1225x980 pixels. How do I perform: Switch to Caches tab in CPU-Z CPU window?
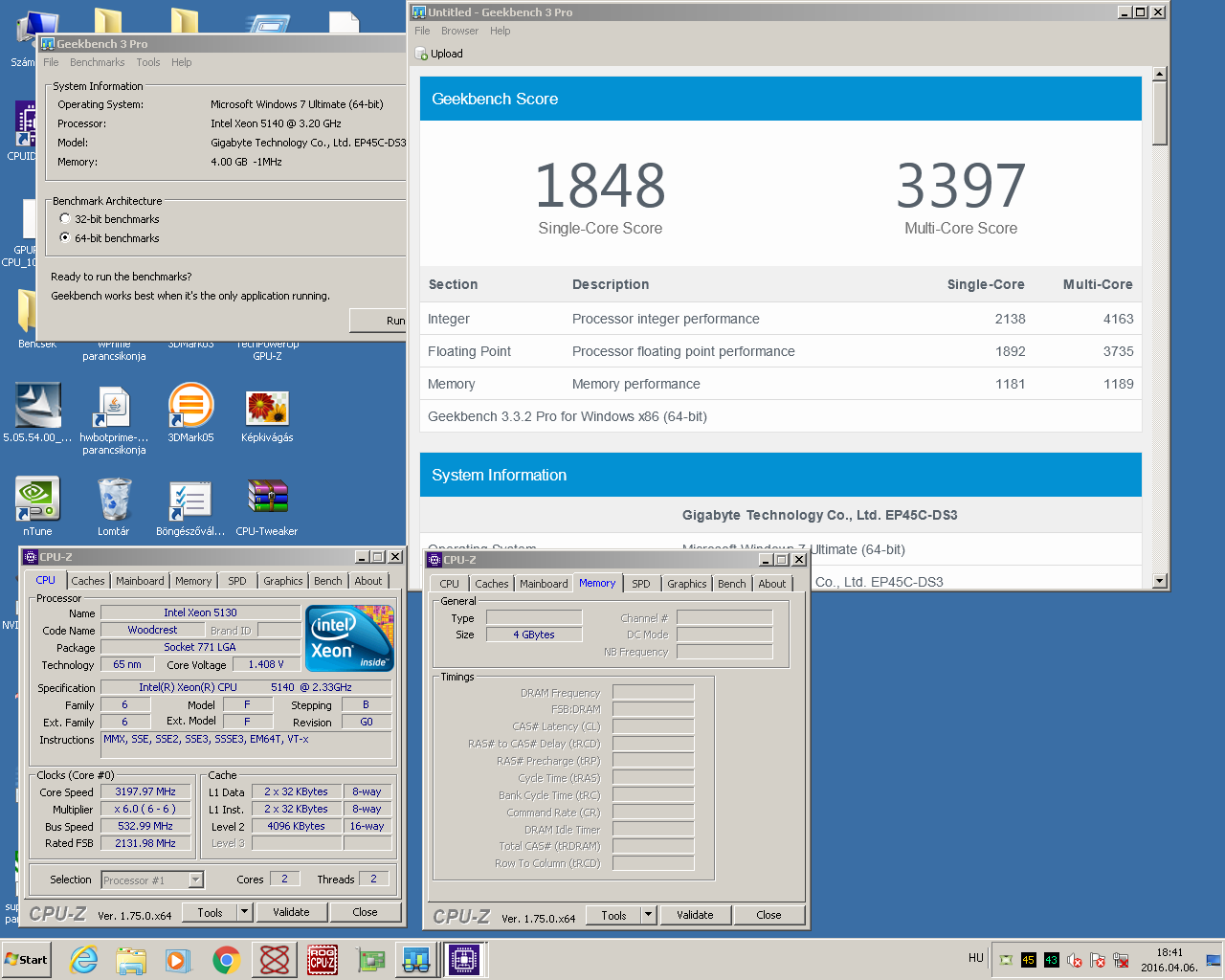point(88,581)
